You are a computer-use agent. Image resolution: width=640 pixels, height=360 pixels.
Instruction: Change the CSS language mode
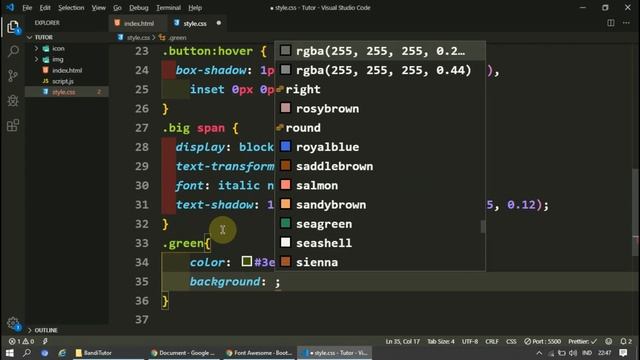pos(511,341)
